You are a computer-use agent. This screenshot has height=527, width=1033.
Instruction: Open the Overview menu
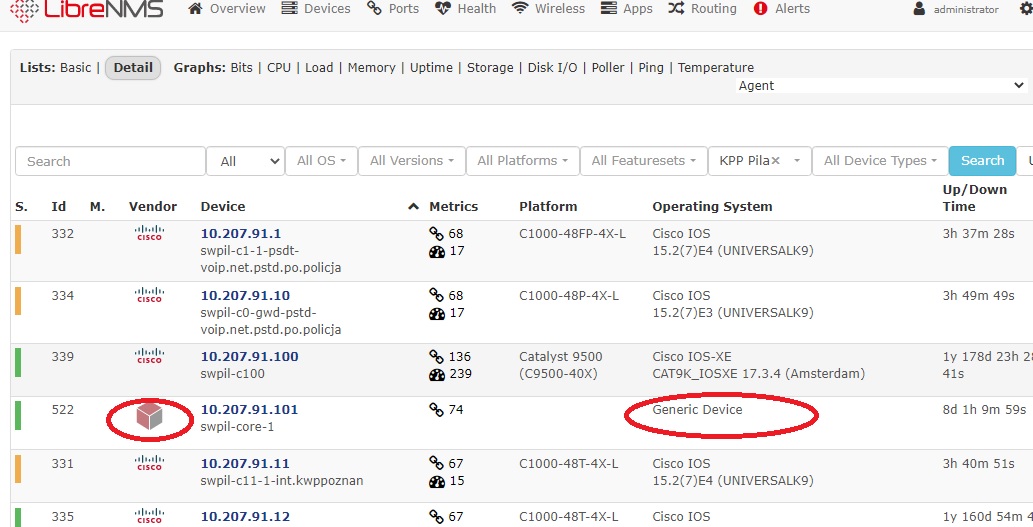(x=227, y=9)
